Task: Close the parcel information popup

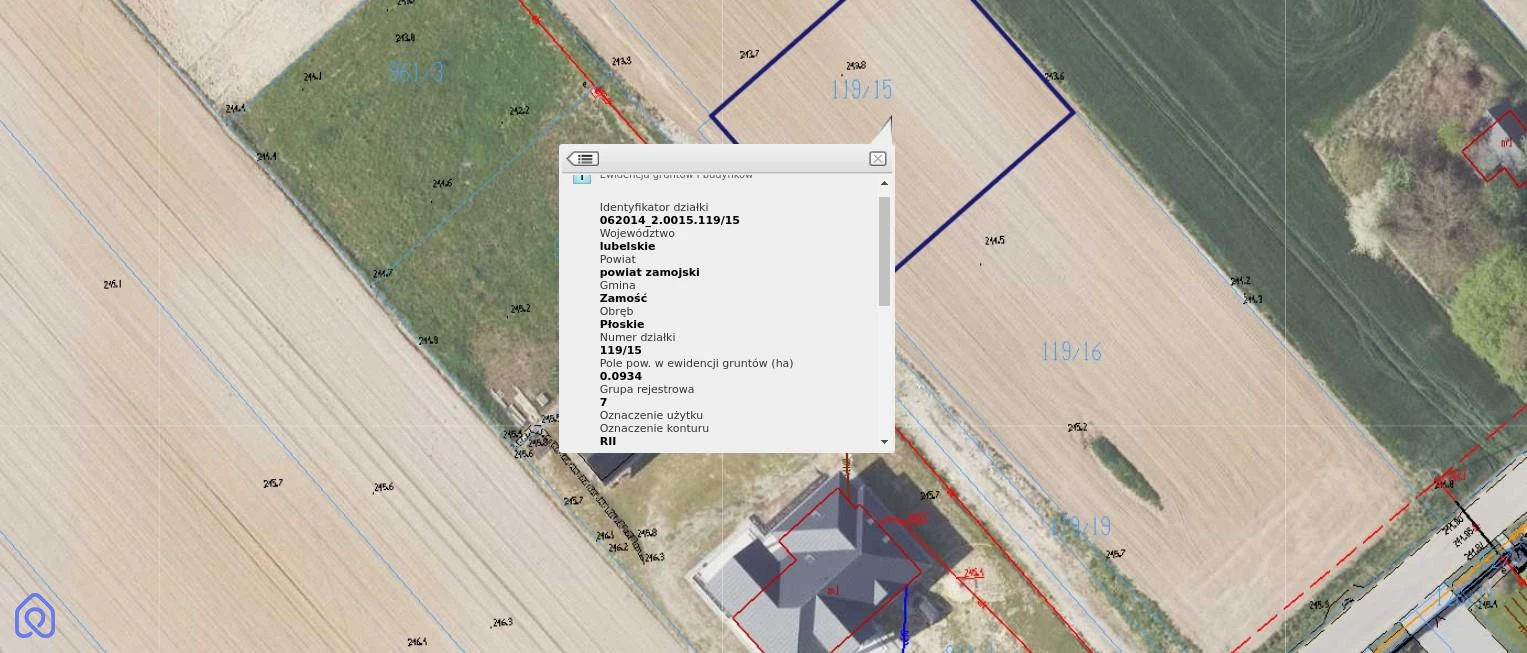Action: (877, 159)
